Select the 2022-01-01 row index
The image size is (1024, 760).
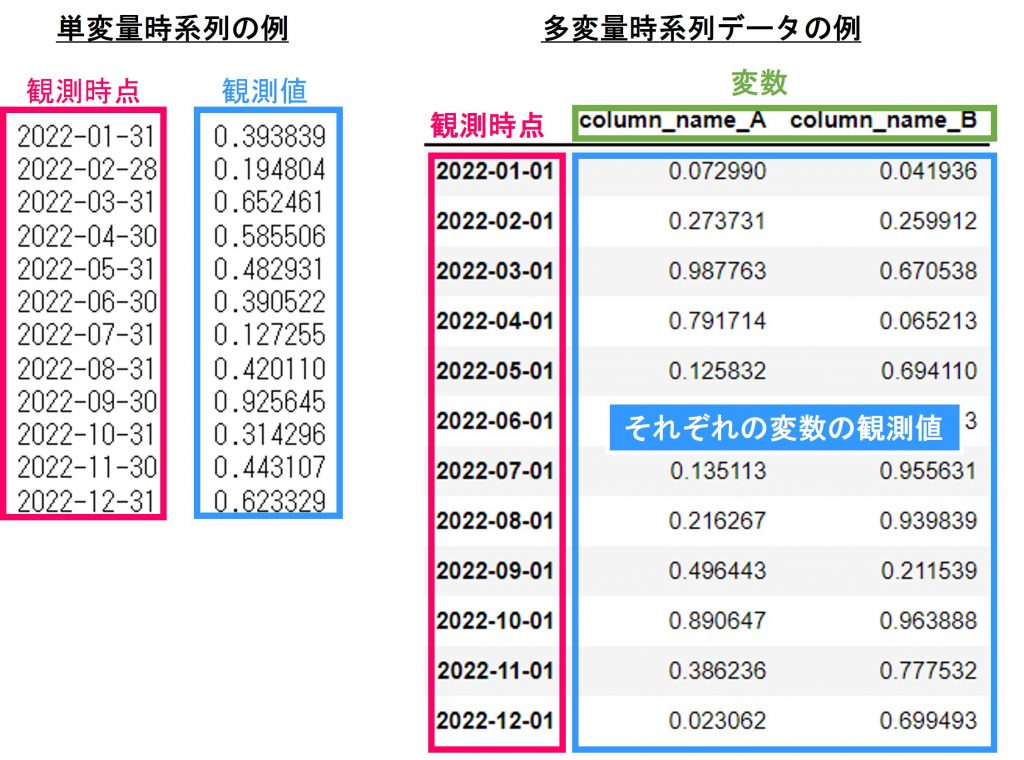[495, 171]
